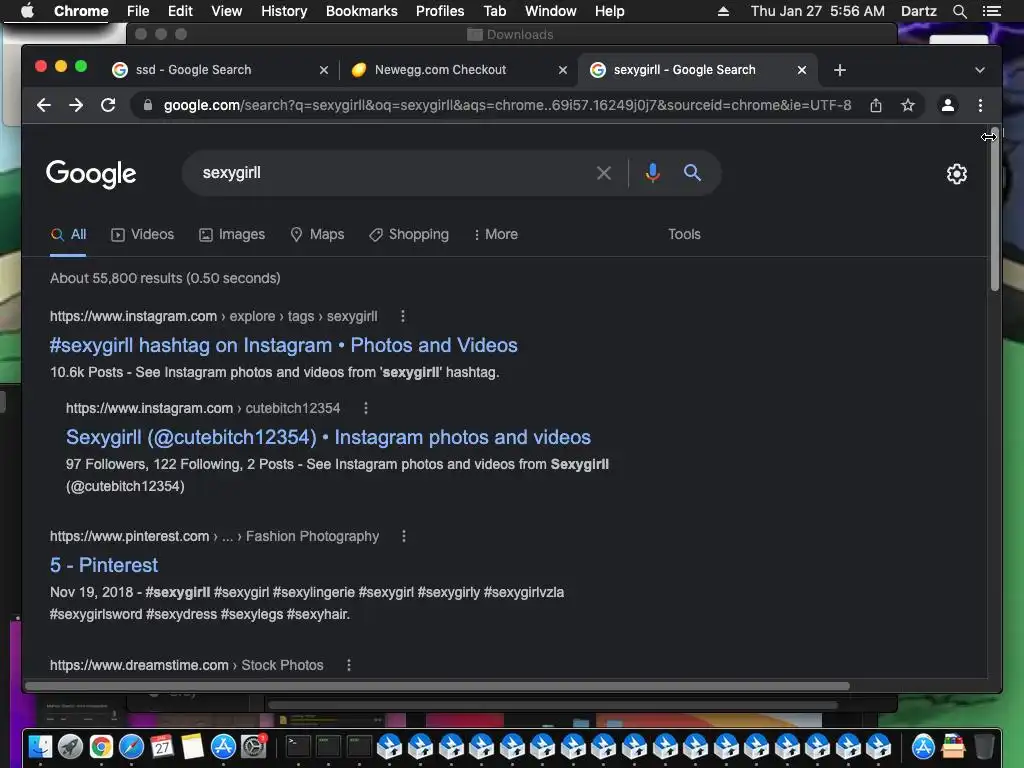Click the share page icon in address bar

(876, 105)
